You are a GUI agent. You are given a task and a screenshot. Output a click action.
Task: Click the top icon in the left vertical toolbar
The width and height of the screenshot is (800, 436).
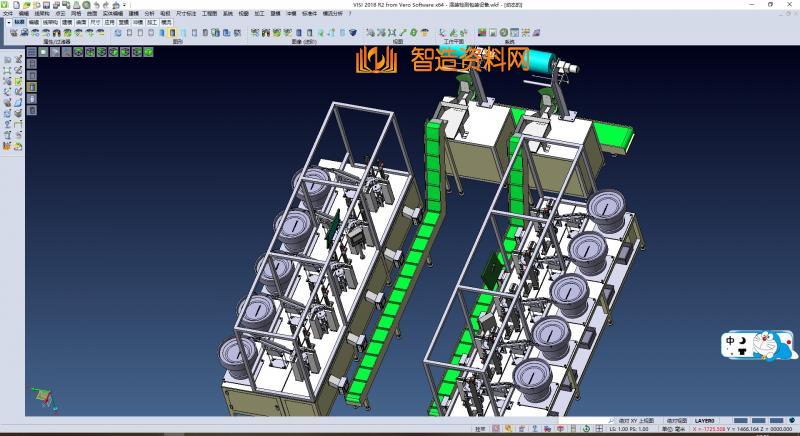coord(8,60)
